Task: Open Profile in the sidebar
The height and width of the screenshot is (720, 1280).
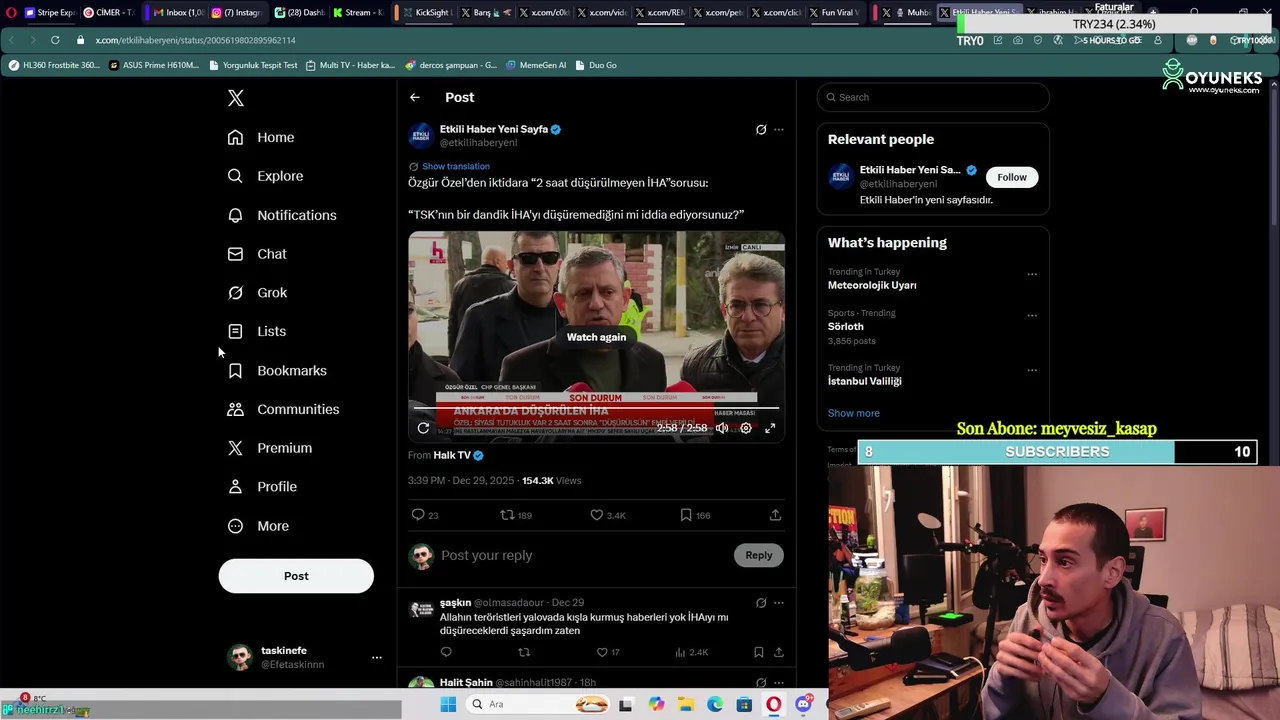Action: (262, 487)
